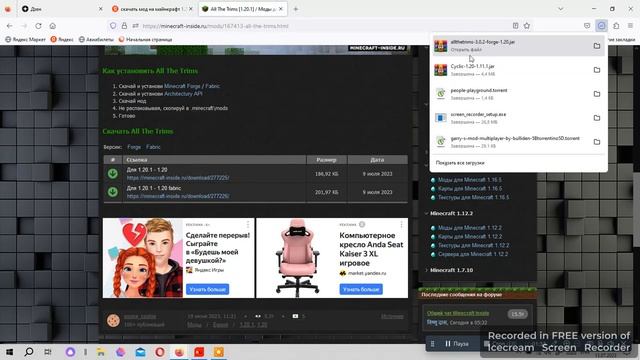Click the padlock site security icon
640x360 pixels.
point(124,26)
